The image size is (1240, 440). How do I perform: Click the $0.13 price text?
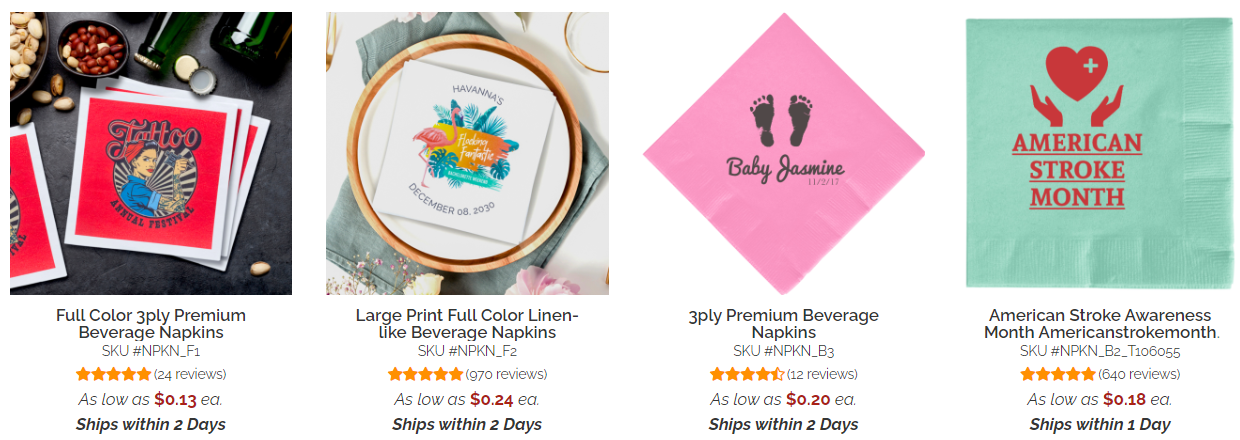point(175,399)
